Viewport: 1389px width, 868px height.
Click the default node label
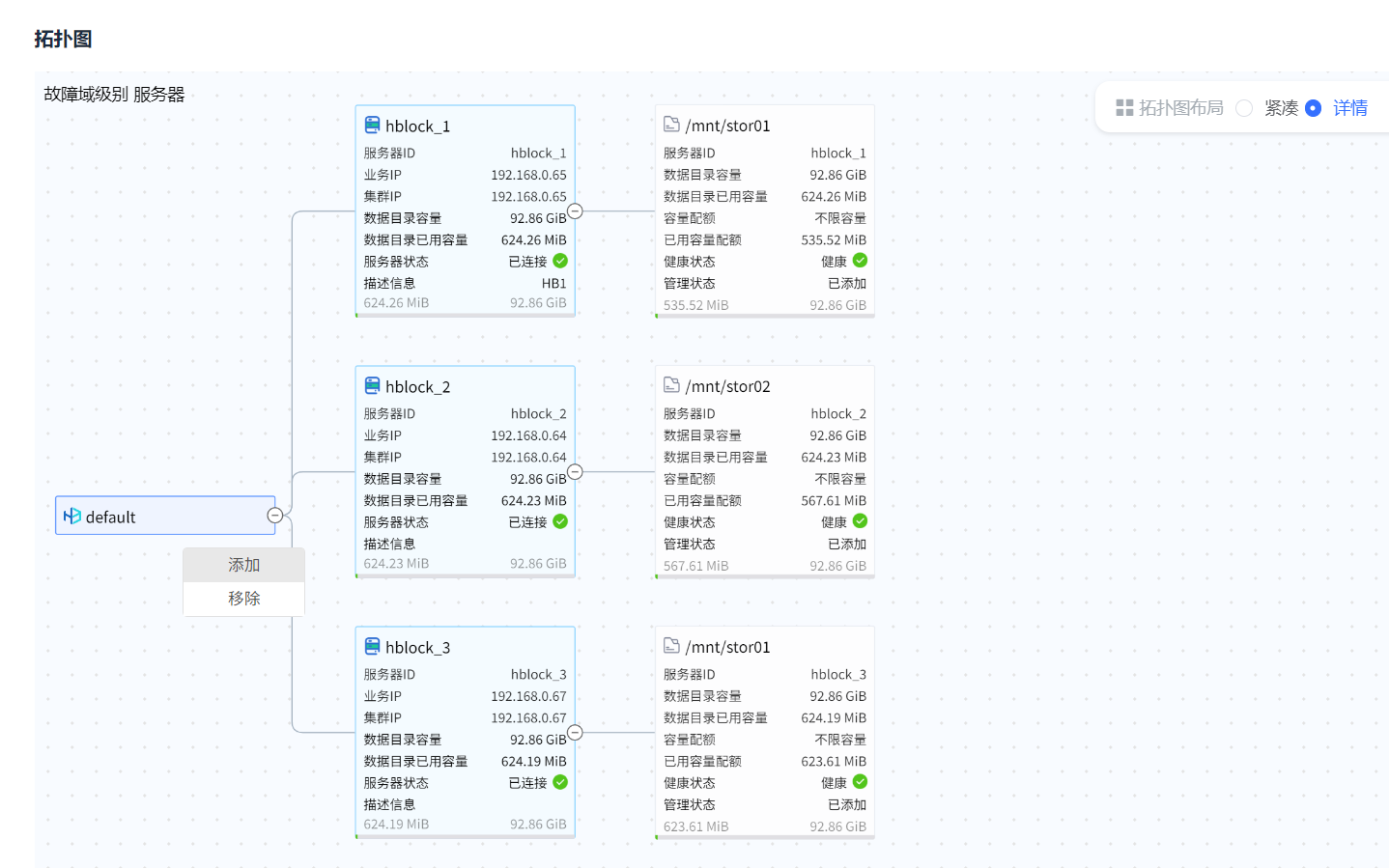click(111, 518)
